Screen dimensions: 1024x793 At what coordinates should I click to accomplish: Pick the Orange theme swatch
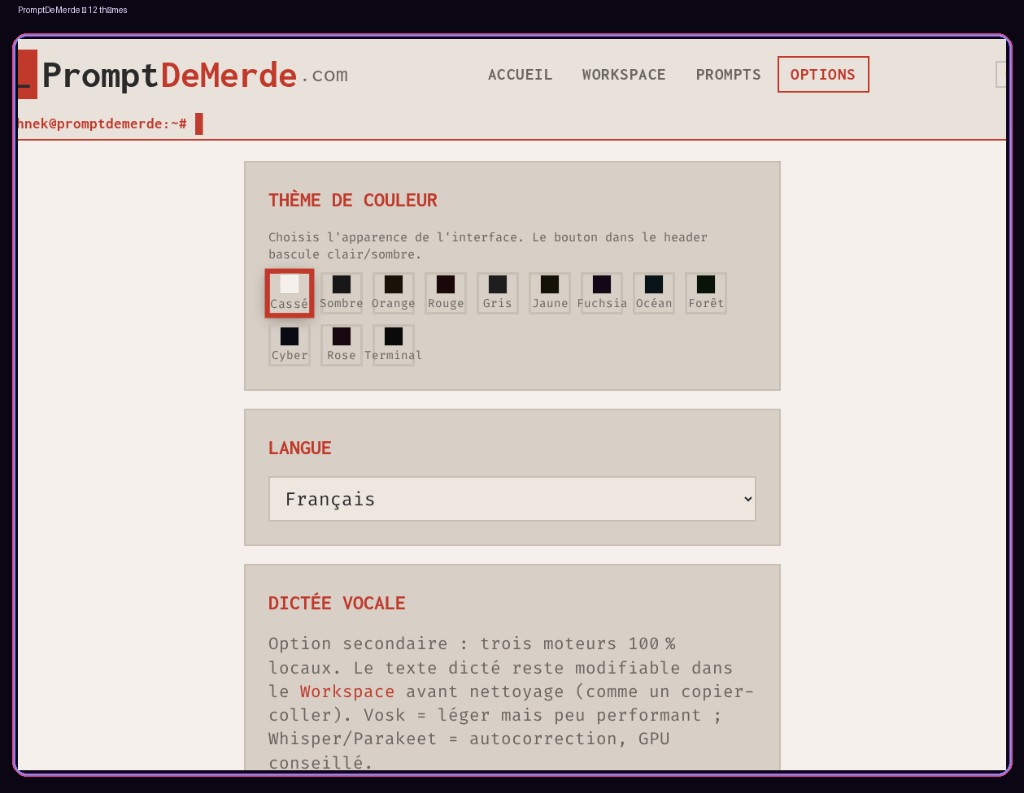(393, 293)
